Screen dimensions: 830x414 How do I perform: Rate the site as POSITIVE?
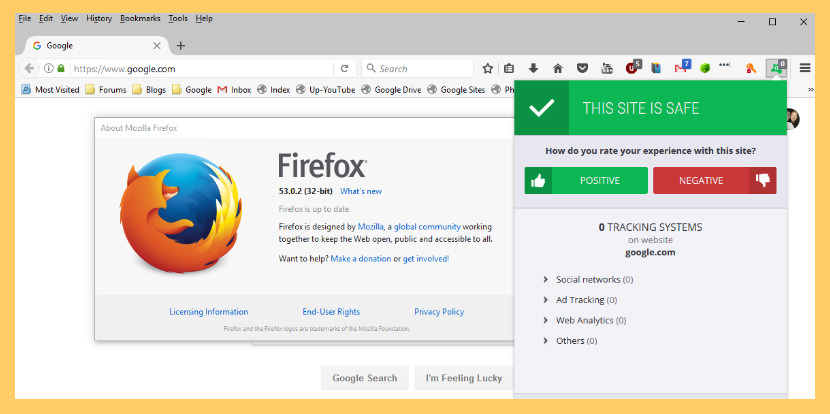tap(585, 181)
